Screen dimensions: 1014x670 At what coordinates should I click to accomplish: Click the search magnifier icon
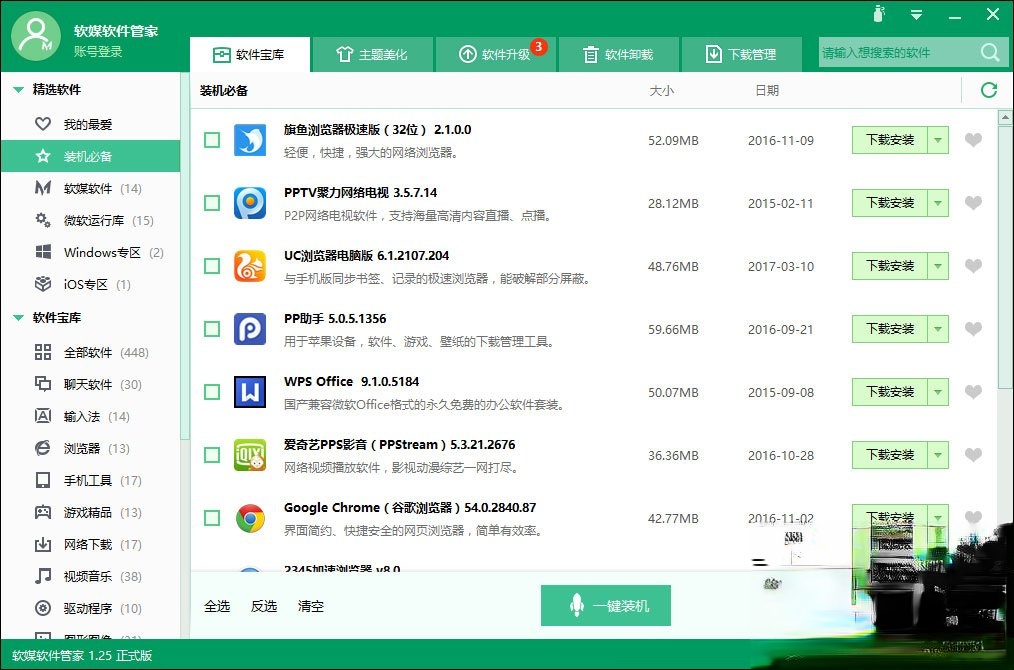[x=989, y=52]
